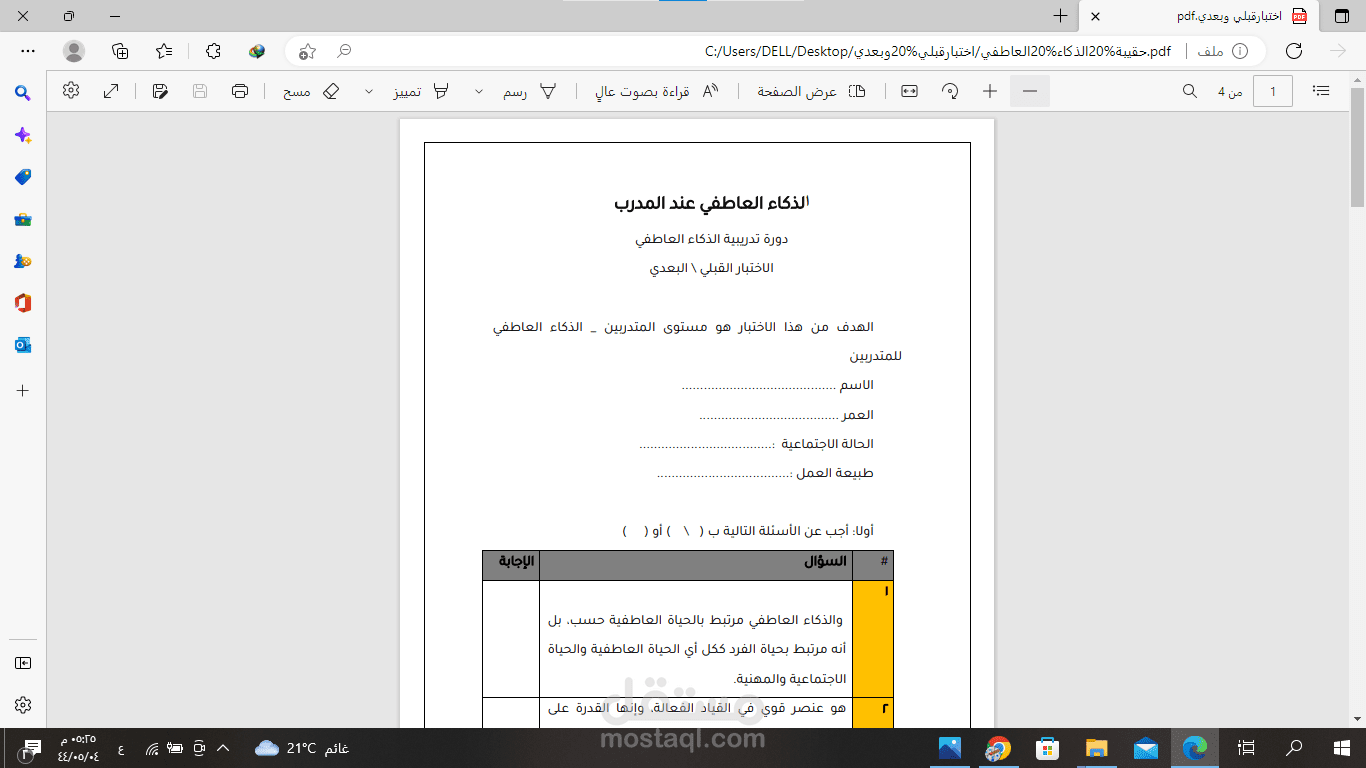
Task: Add a sidebar app with plus
Action: [x=23, y=390]
